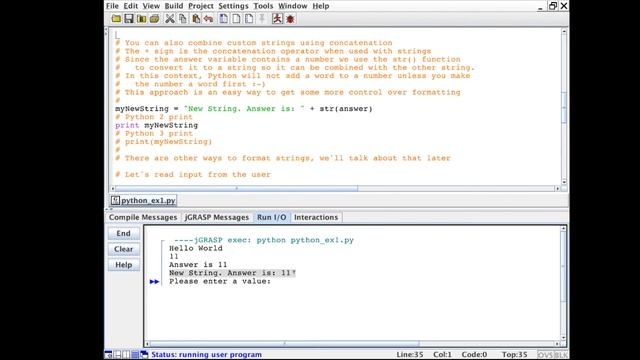Screen dimensions: 640x360
Task: Click editor horizontal scroll right arrow
Action: pos(558,189)
